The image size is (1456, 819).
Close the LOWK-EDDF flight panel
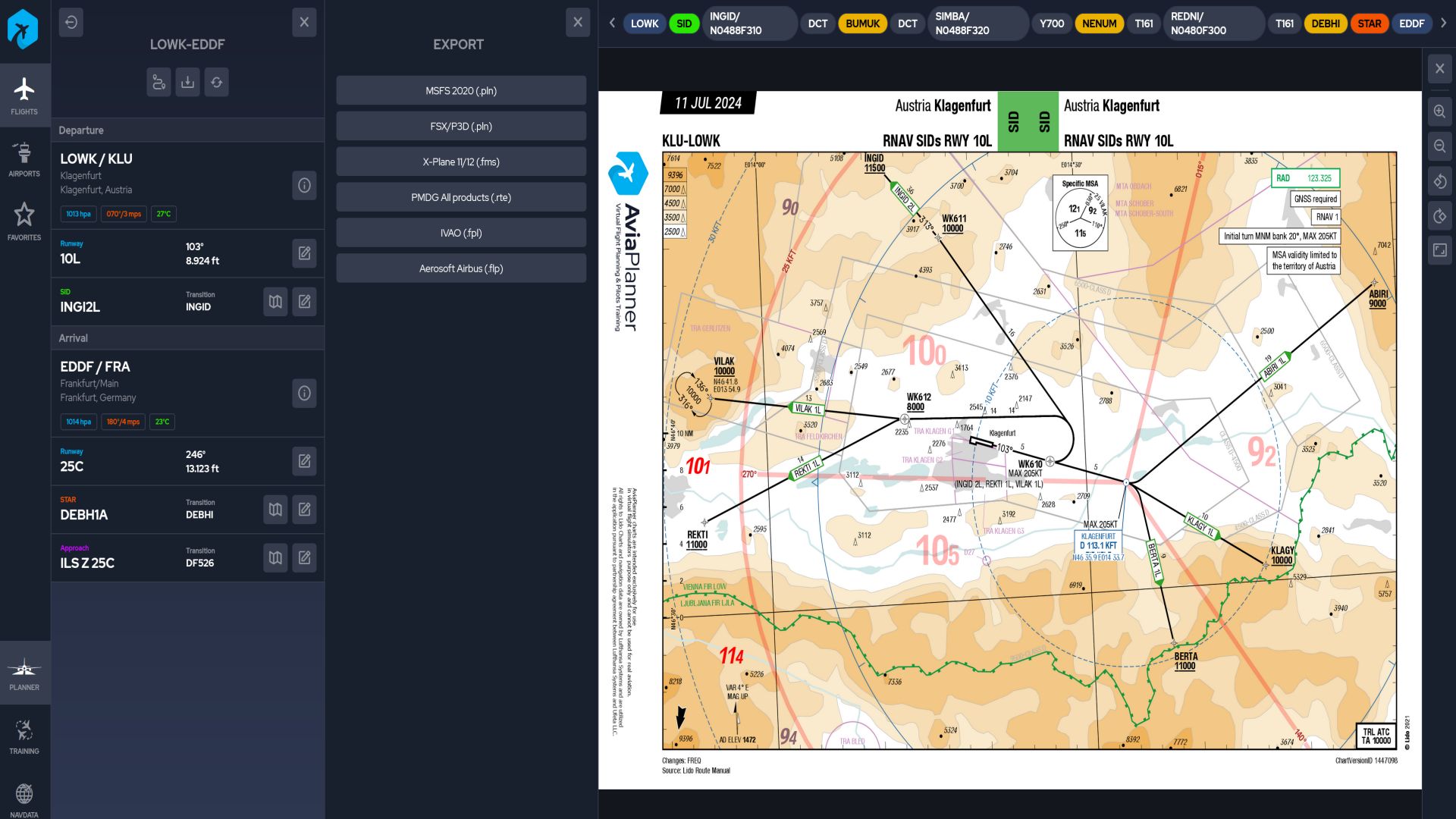point(304,22)
